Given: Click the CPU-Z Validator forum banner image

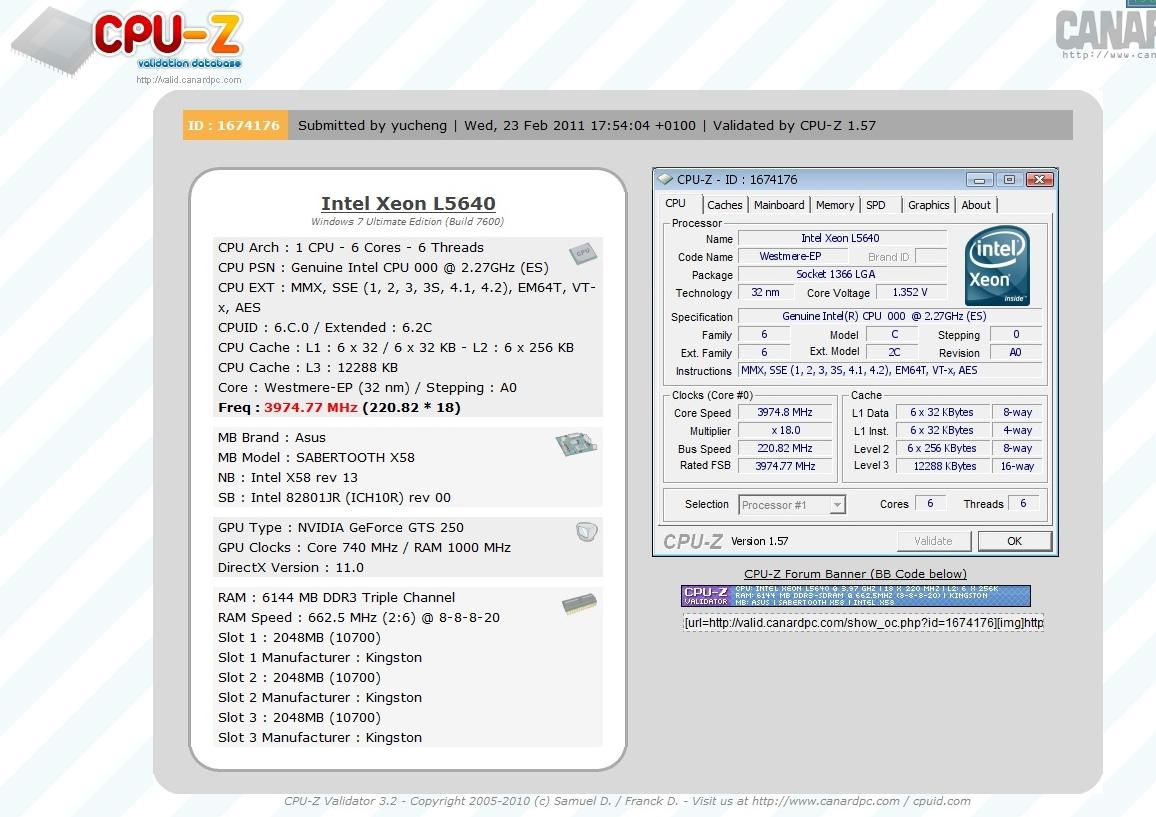Looking at the screenshot, I should pos(855,596).
